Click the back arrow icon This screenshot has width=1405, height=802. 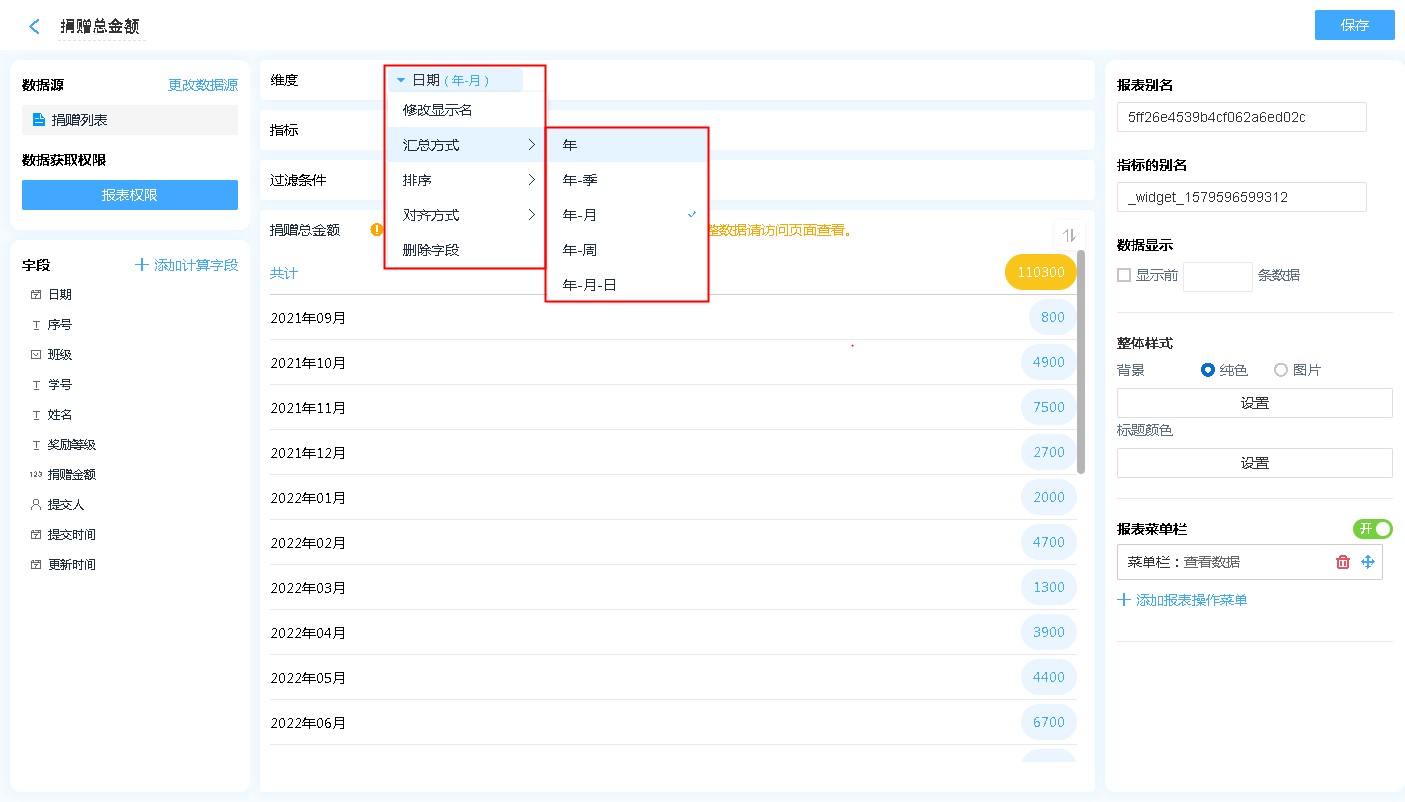point(35,27)
